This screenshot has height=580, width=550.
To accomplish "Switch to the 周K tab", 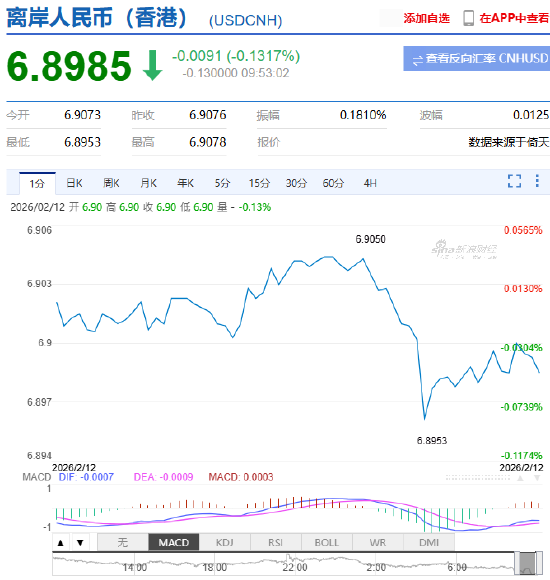I will point(111,183).
